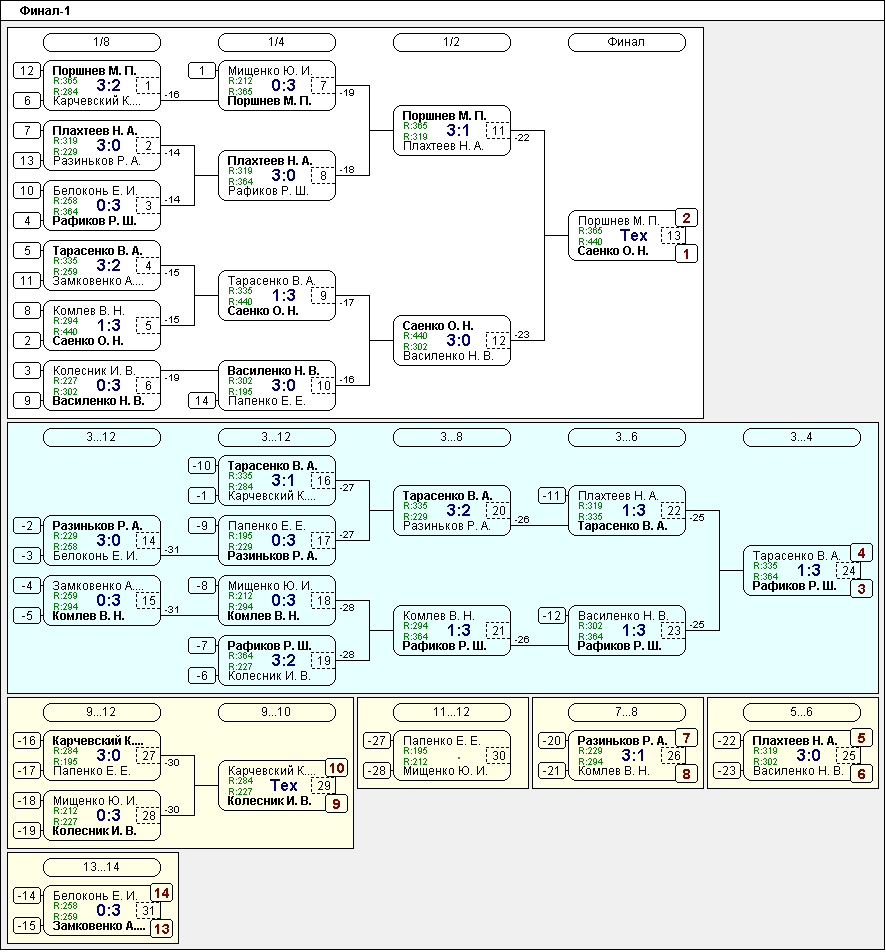Select the "13...14" round header
The width and height of the screenshot is (886, 952).
101,867
